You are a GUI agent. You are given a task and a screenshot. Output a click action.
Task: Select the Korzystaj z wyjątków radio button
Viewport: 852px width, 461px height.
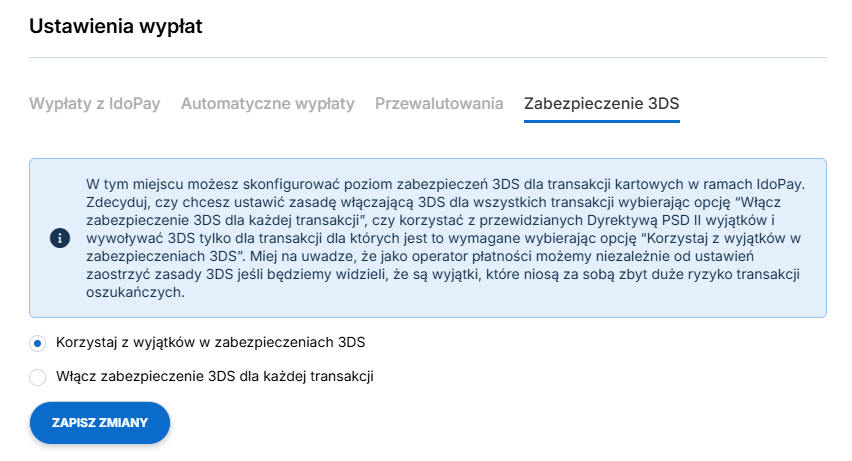(37, 343)
